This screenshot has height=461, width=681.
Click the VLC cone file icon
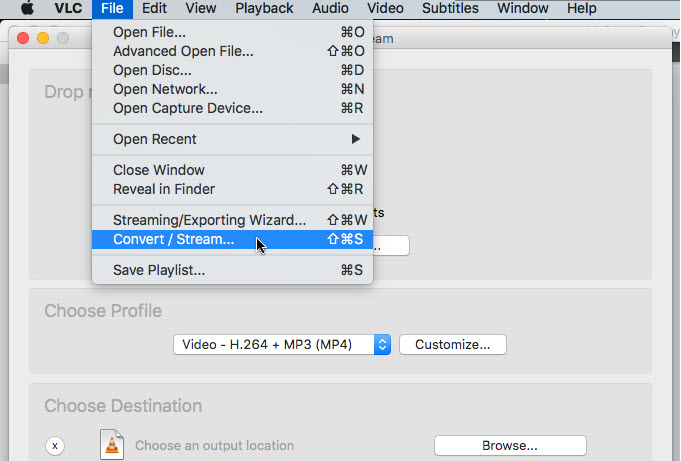click(111, 444)
